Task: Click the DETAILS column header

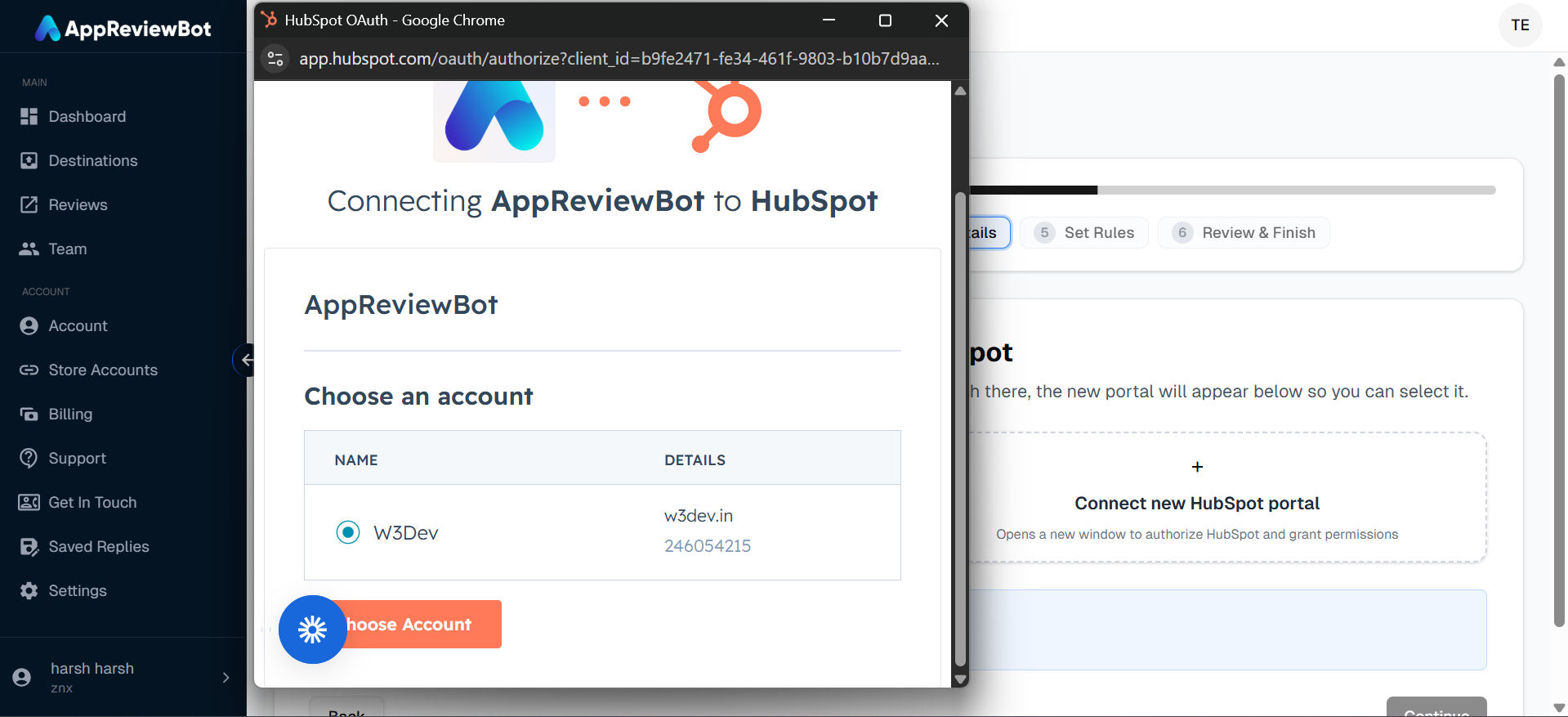Action: [695, 460]
